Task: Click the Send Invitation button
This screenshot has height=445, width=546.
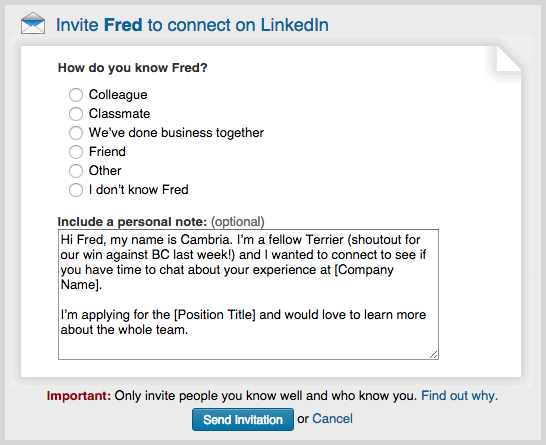Action: [x=243, y=420]
